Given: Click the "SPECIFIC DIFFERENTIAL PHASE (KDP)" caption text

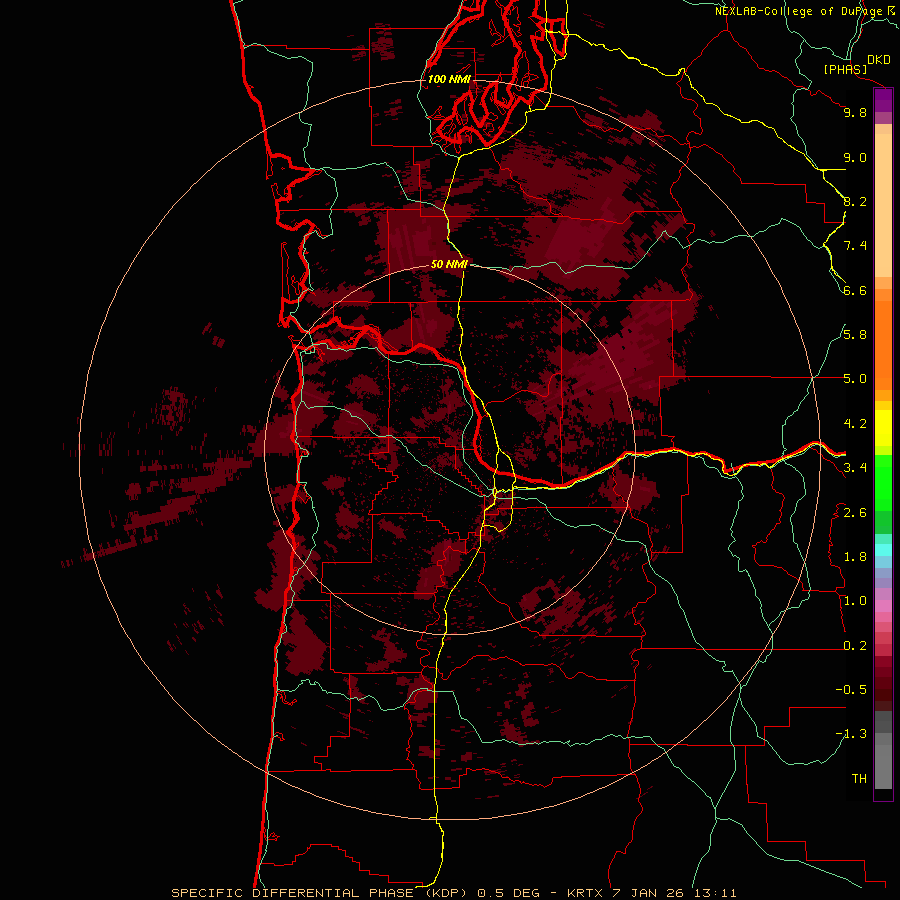Looking at the screenshot, I should point(319,893).
